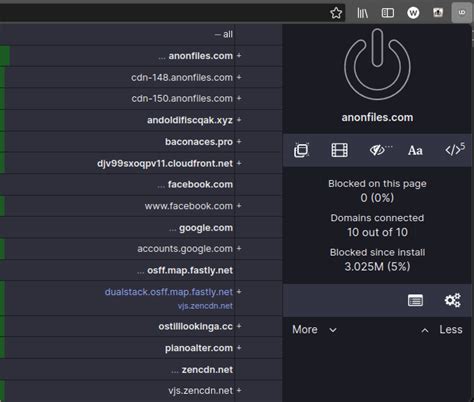Click the global rule cell for anonfiles.com
The height and width of the screenshot is (402, 474).
[259, 56]
